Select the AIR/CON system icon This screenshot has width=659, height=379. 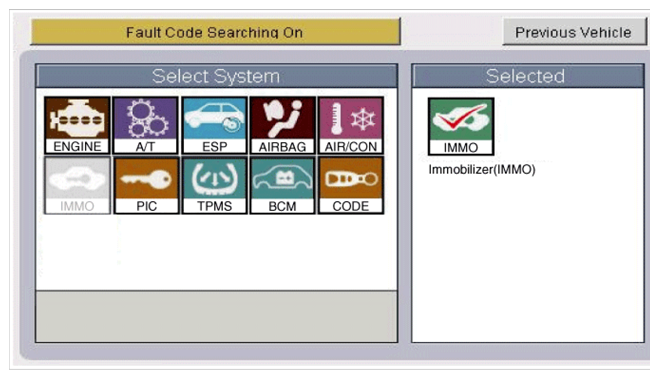(x=351, y=125)
